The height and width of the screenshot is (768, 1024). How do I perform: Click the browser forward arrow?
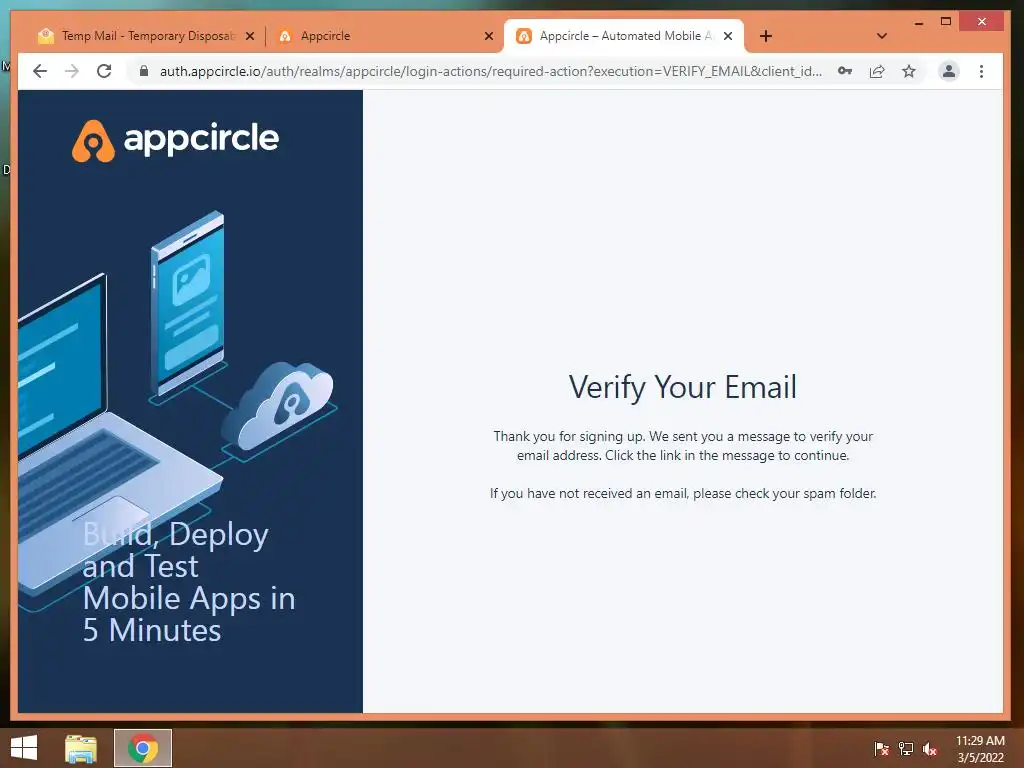(x=72, y=71)
